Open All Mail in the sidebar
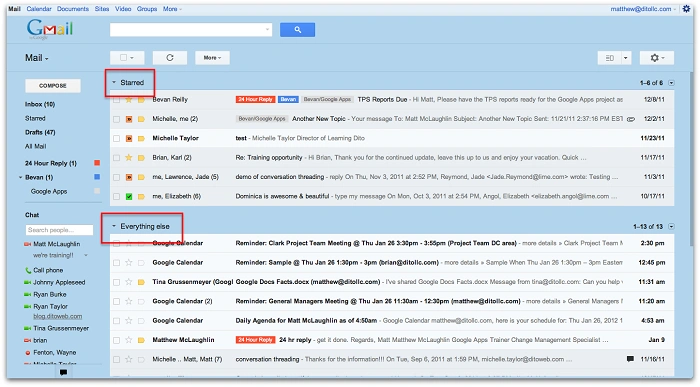This screenshot has width=700, height=387. tap(35, 146)
